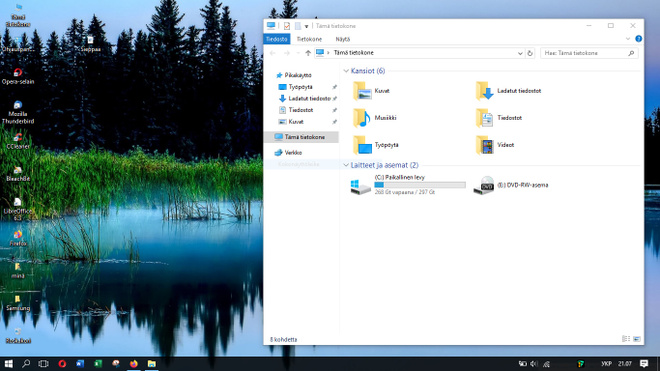The image size is (660, 371).
Task: Click the 8 kohdetta status text
Action: (283, 339)
